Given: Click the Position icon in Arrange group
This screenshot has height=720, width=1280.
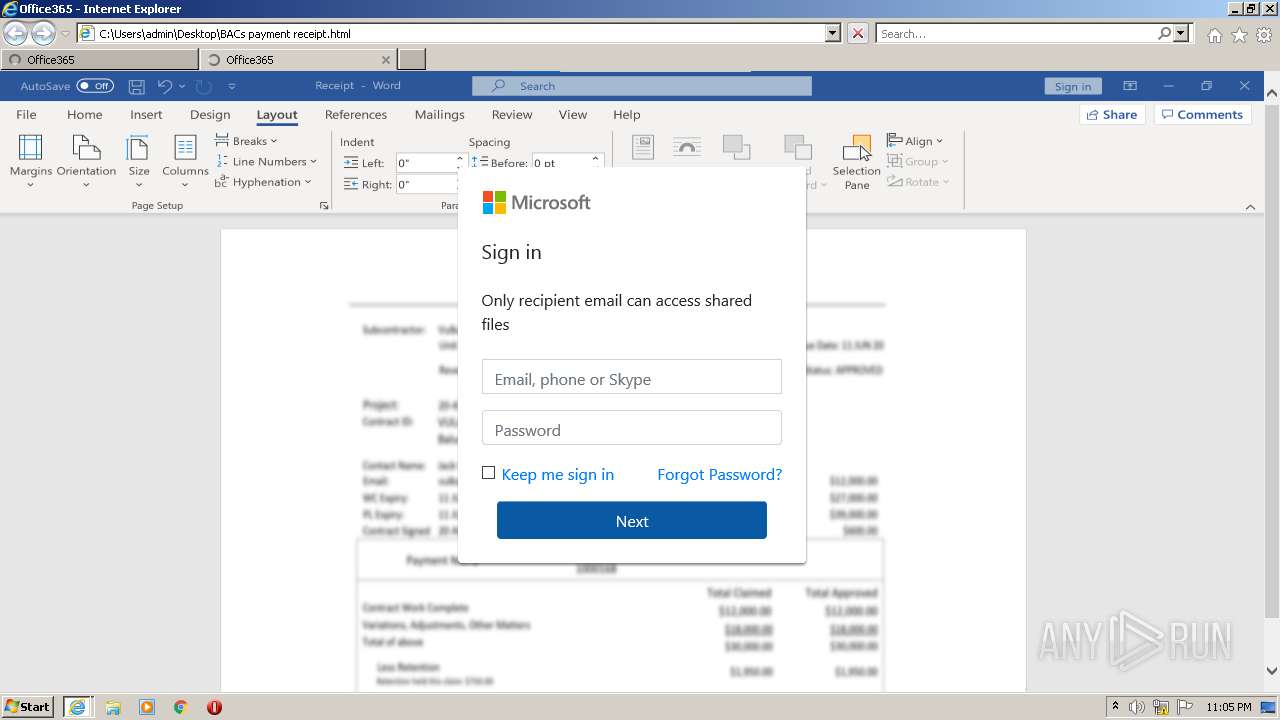Looking at the screenshot, I should [x=643, y=147].
